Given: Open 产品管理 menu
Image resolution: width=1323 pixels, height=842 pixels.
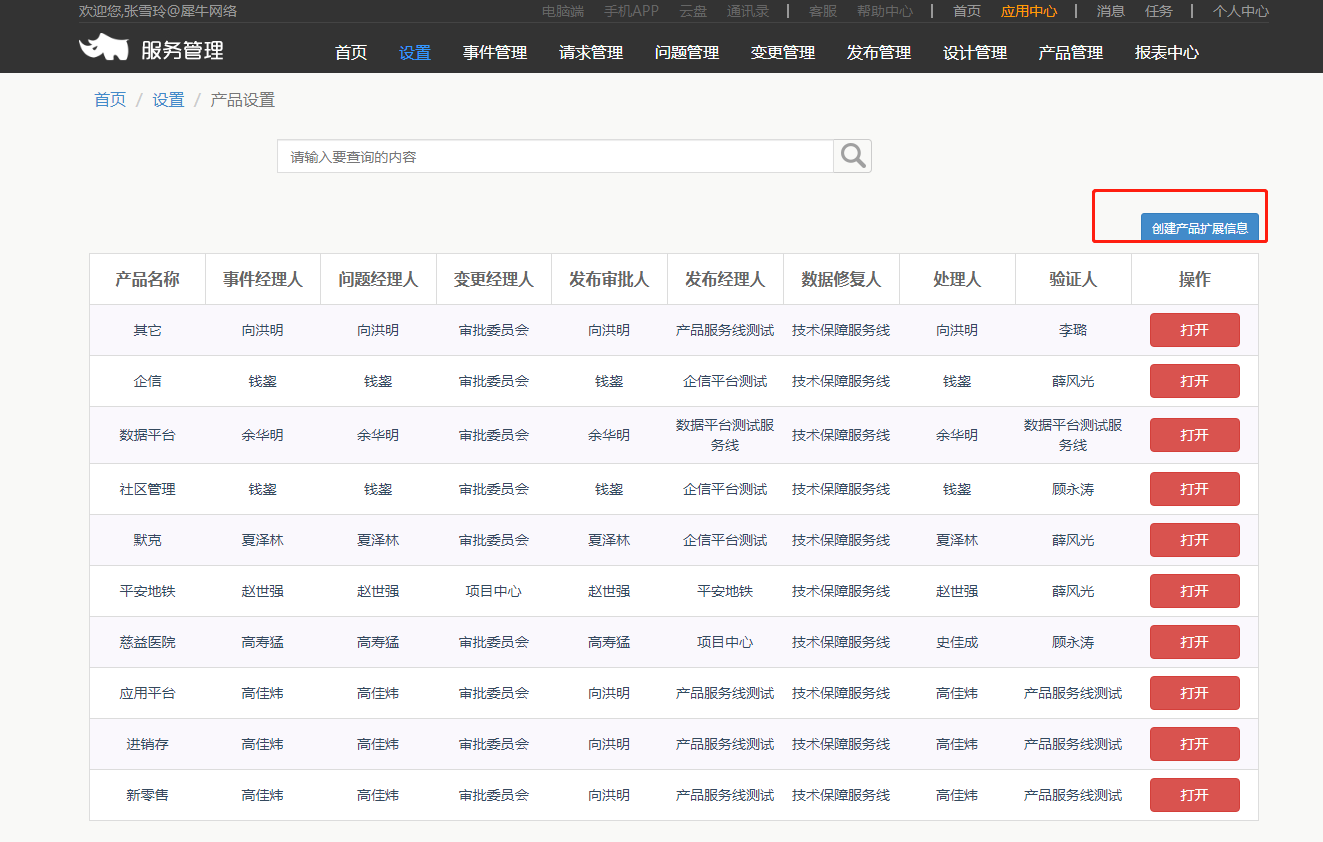Looking at the screenshot, I should coord(1071,53).
